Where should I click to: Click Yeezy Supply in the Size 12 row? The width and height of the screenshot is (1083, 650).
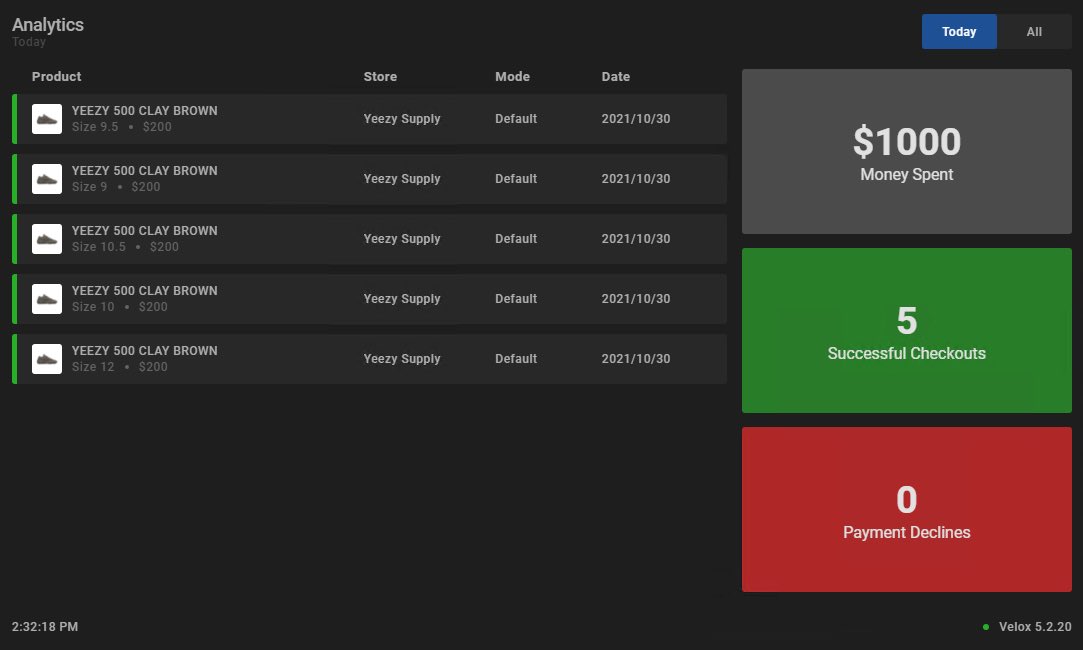(402, 359)
